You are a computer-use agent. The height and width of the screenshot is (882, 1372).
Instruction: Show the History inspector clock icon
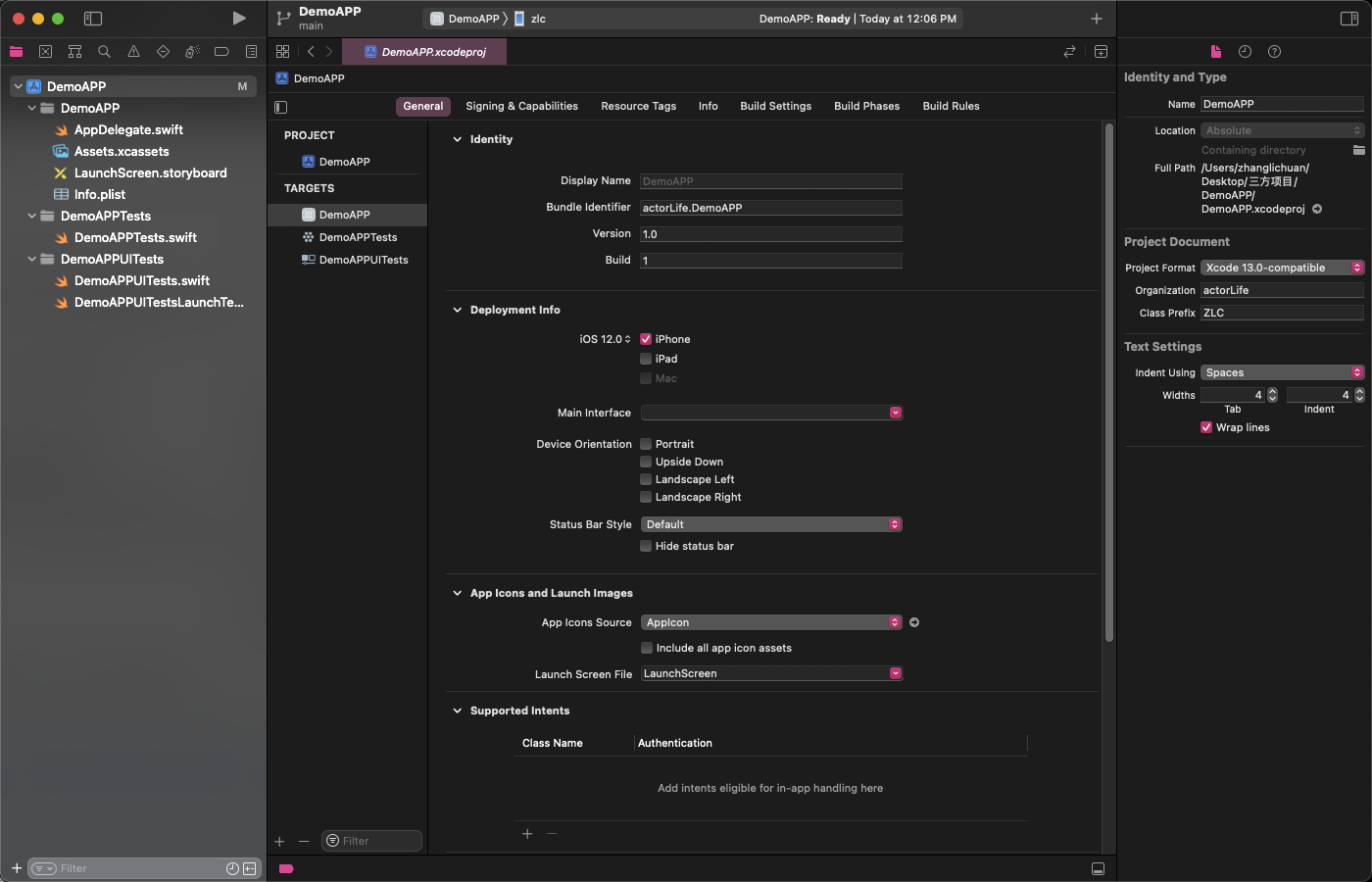[x=1245, y=52]
